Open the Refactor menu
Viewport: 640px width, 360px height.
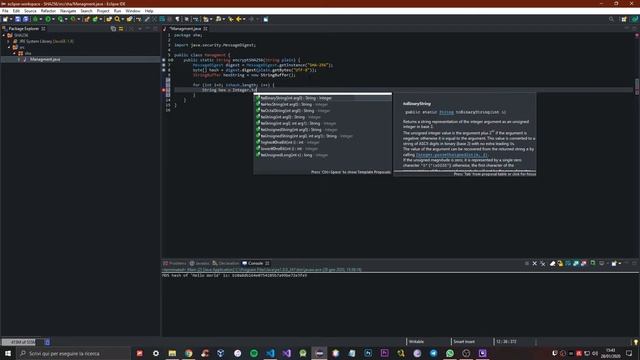pos(48,11)
